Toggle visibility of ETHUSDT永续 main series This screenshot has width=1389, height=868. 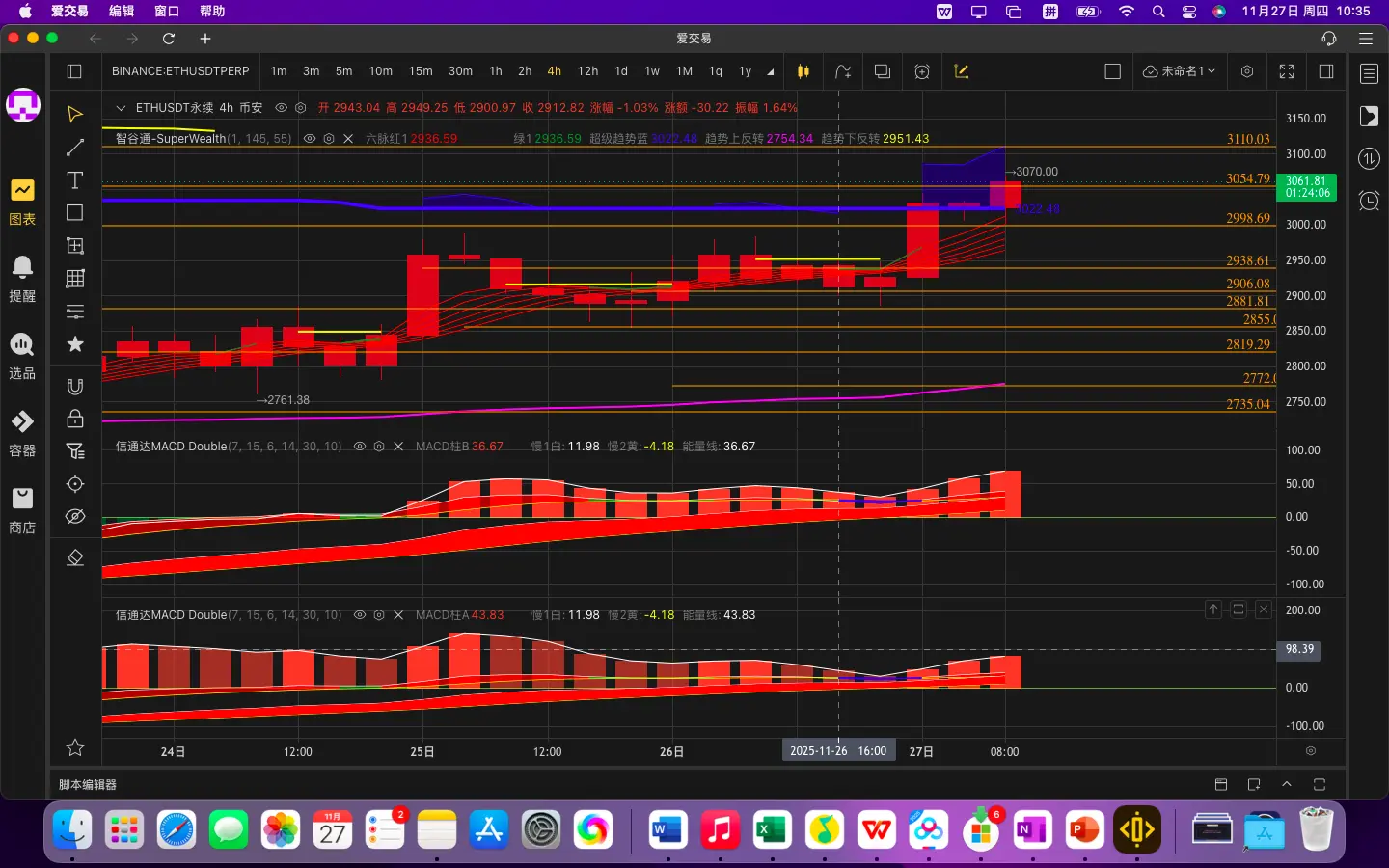coord(281,108)
